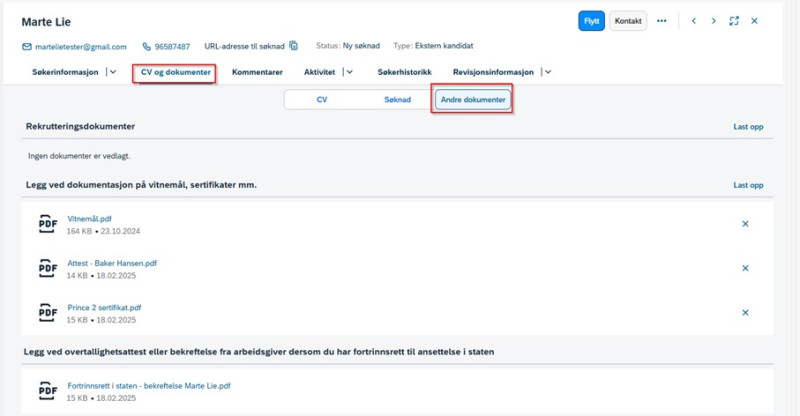The height and width of the screenshot is (416, 800).
Task: Select the Søknad segment button
Action: tap(397, 100)
